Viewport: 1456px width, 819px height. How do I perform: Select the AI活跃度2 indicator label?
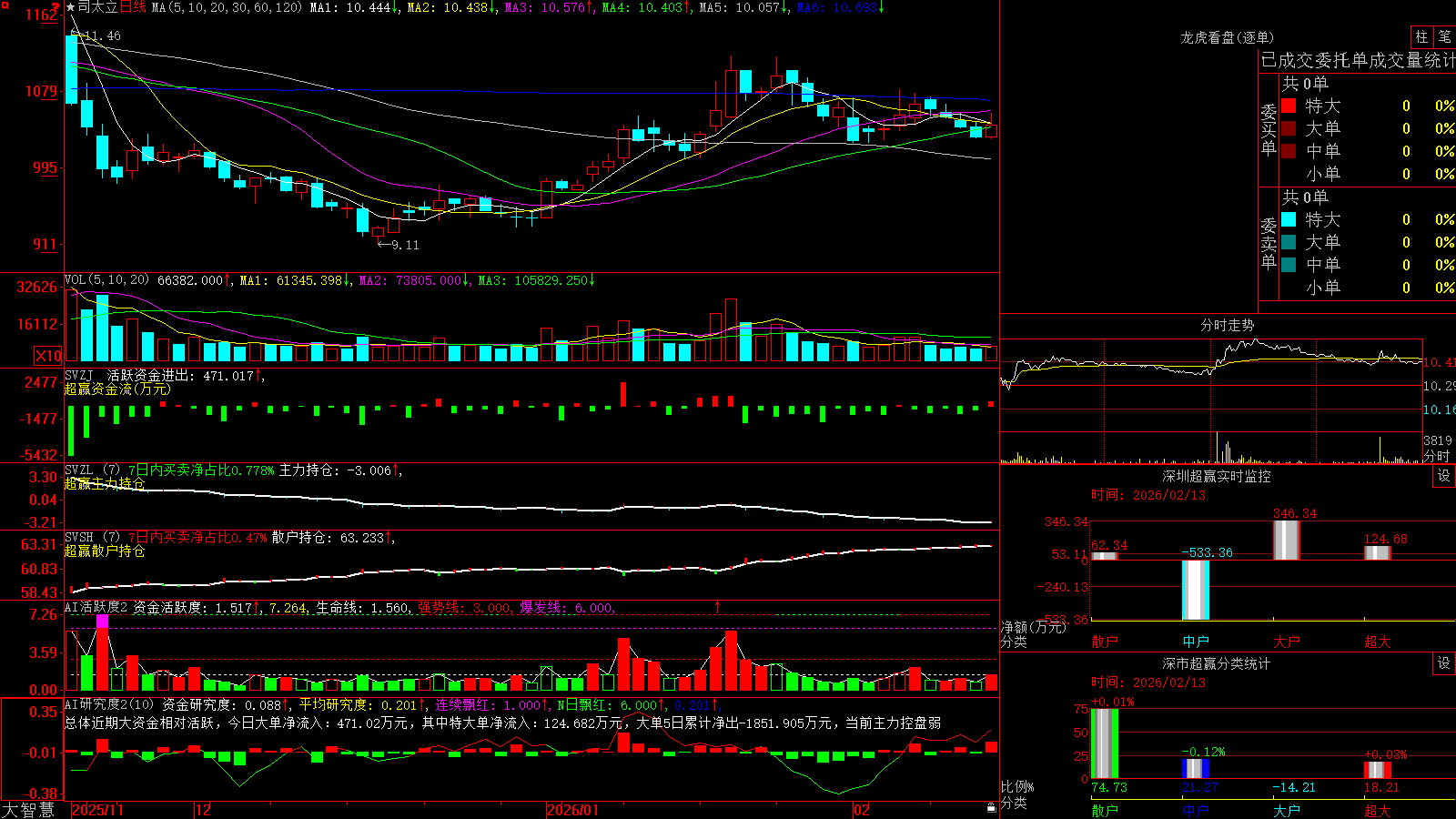coord(96,607)
